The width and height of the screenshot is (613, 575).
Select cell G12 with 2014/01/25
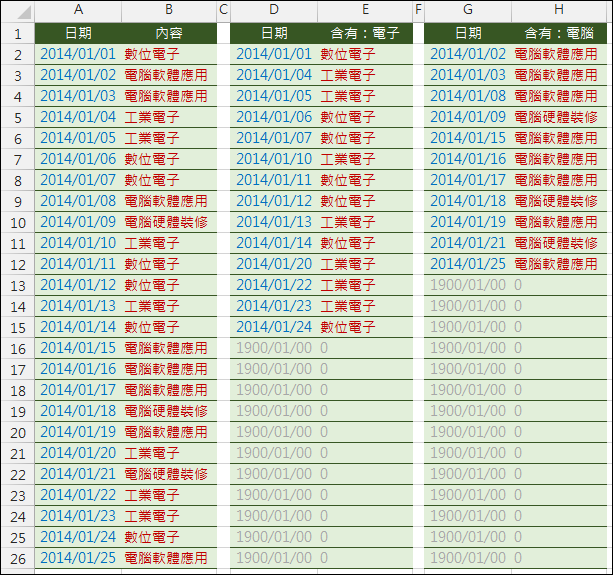(x=468, y=264)
